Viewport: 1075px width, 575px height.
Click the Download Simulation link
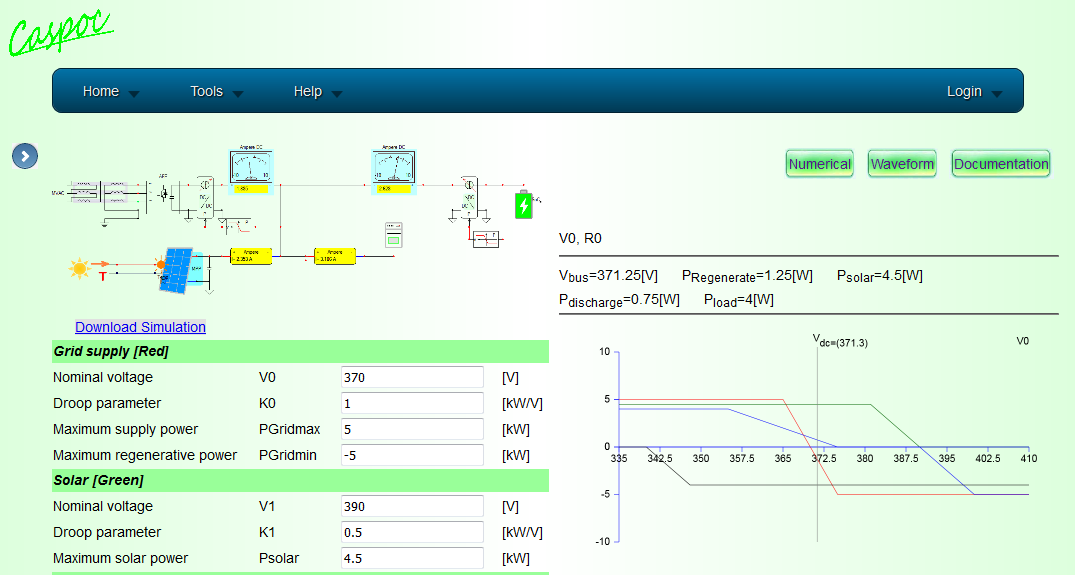(x=140, y=327)
